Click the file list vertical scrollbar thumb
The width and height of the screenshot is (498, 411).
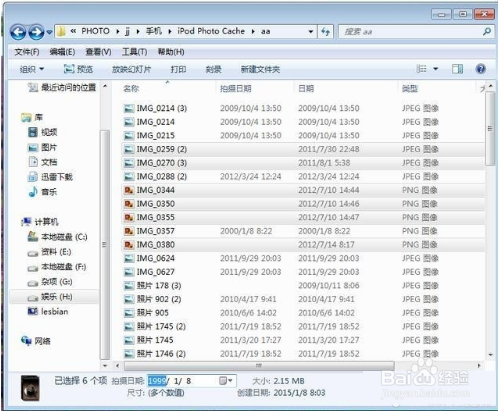(490, 129)
